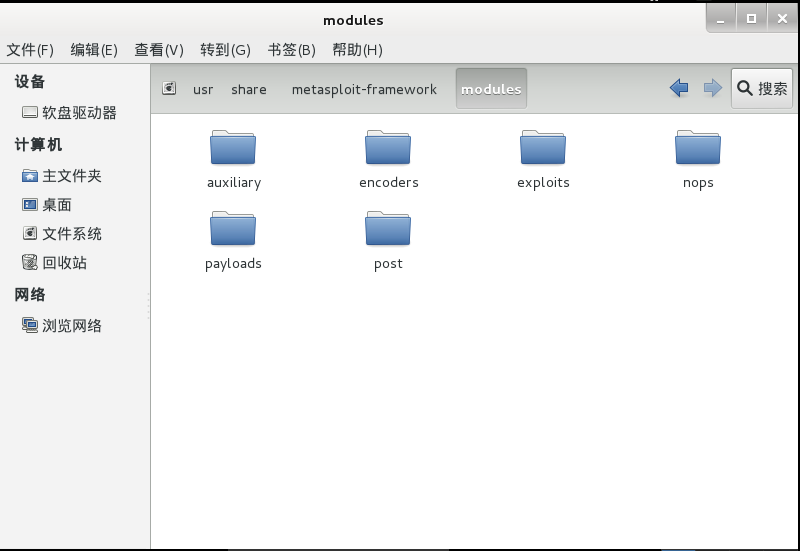800x551 pixels.
Task: Select 软盘驱动器 in the sidebar
Action: click(79, 113)
